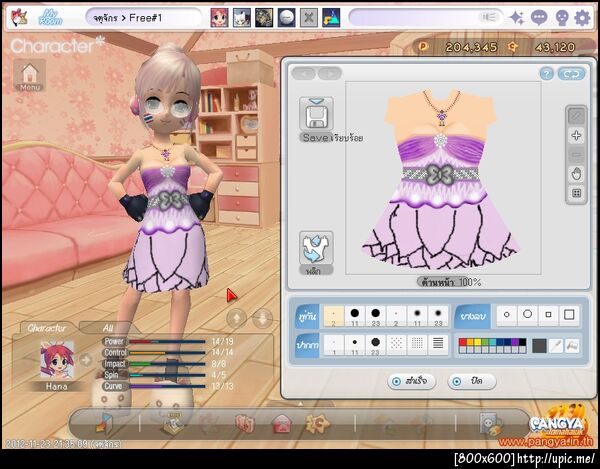600x469 pixels.
Task: Select the pencil draw tool
Action: coord(577,116)
